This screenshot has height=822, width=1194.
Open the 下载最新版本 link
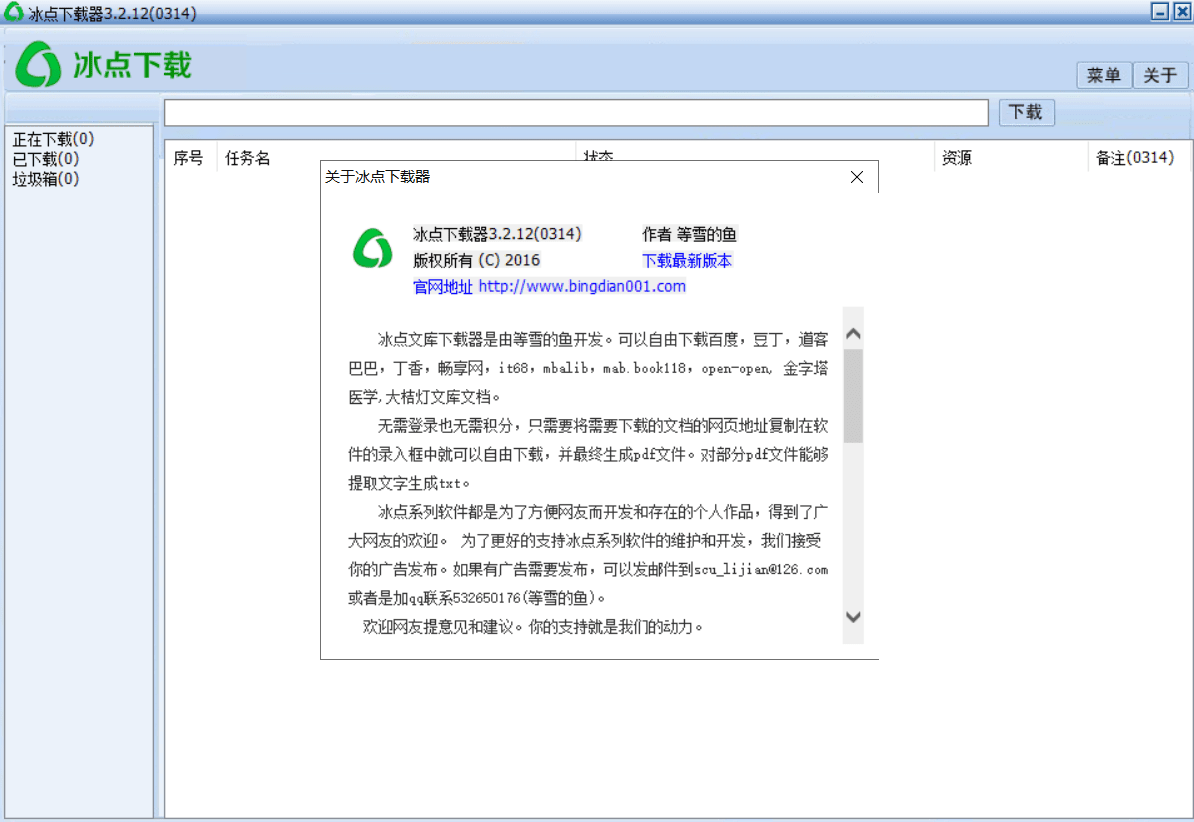[686, 261]
